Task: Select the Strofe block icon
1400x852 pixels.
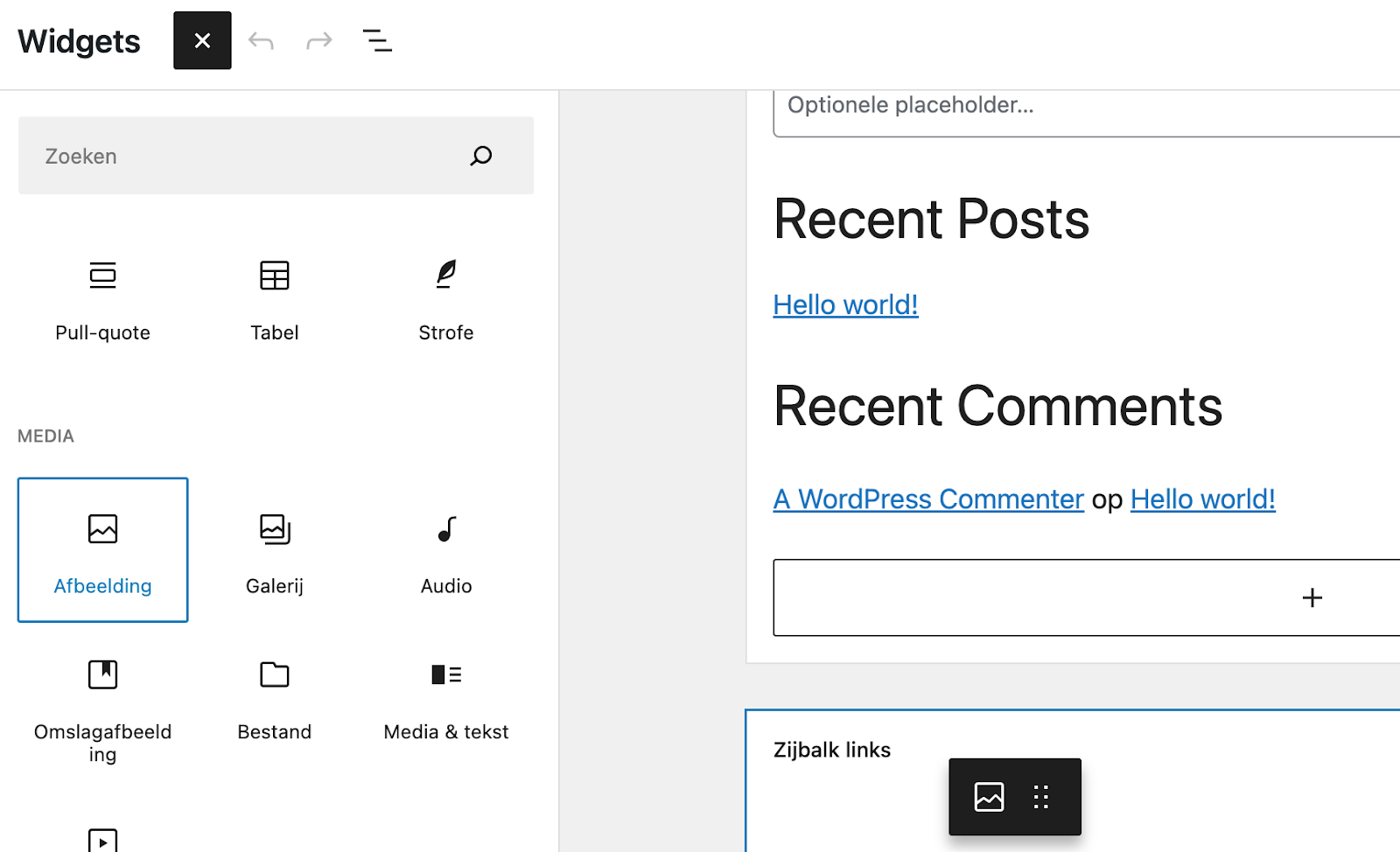Action: click(x=445, y=297)
